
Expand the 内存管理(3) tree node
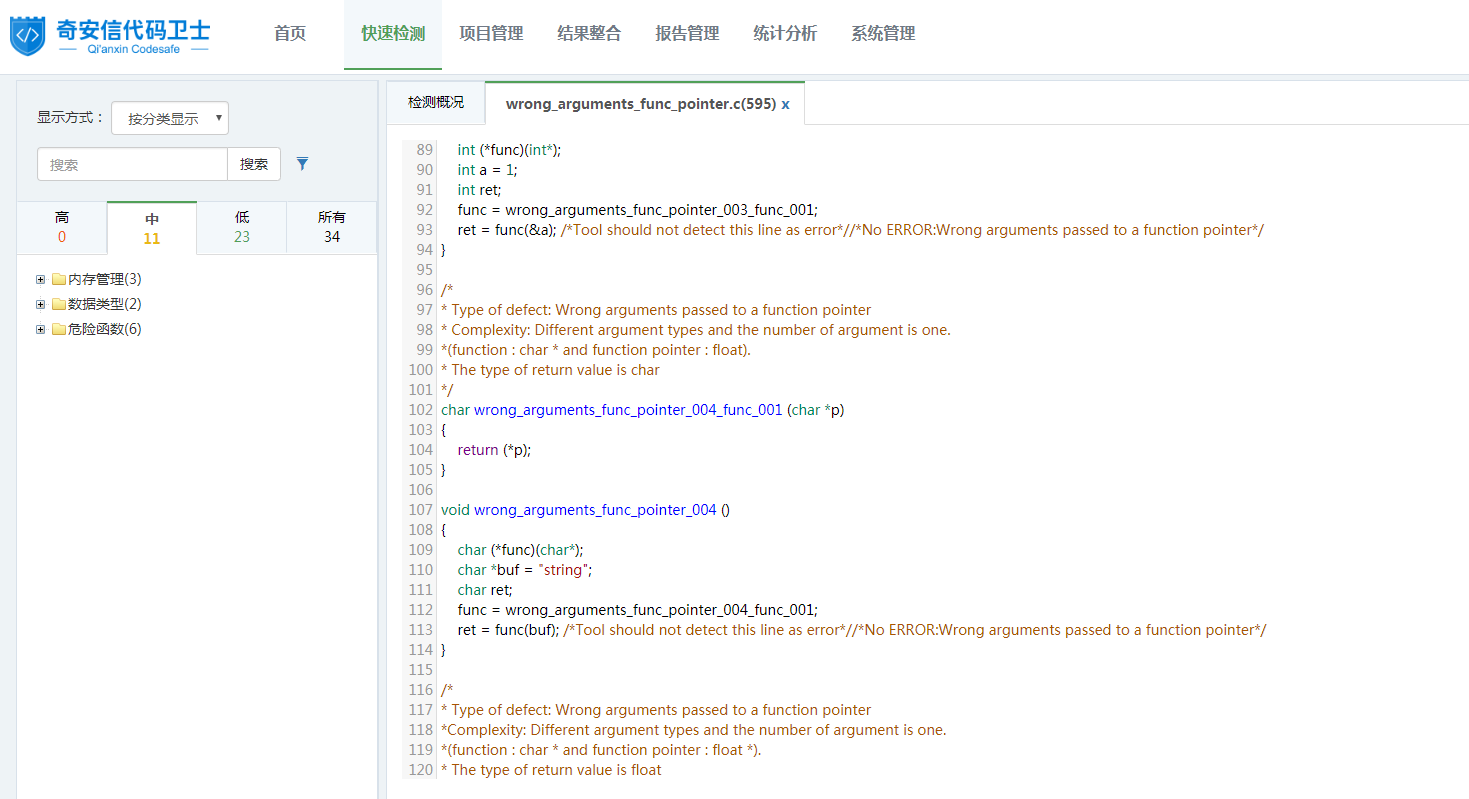pos(41,280)
